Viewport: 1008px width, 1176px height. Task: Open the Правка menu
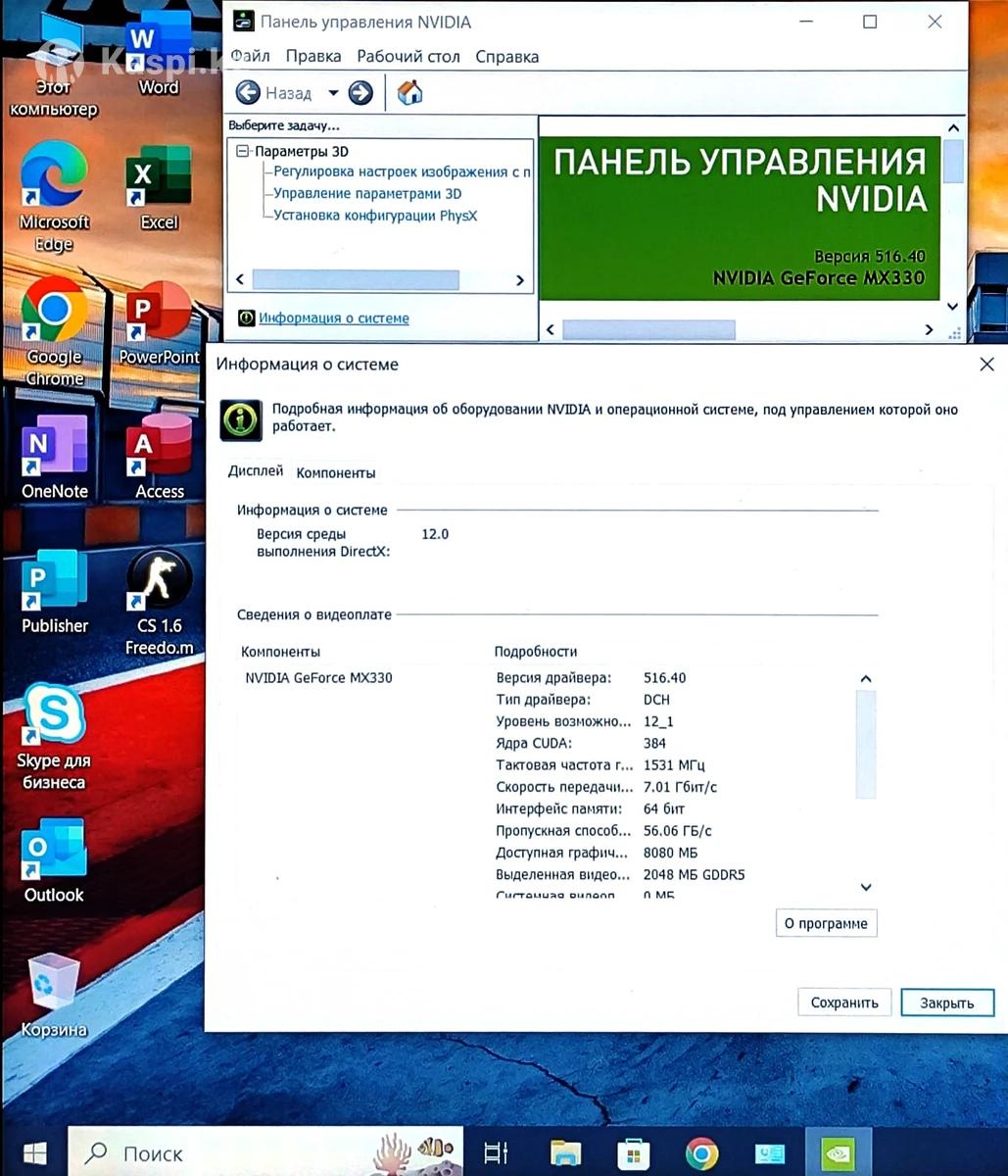coord(313,56)
